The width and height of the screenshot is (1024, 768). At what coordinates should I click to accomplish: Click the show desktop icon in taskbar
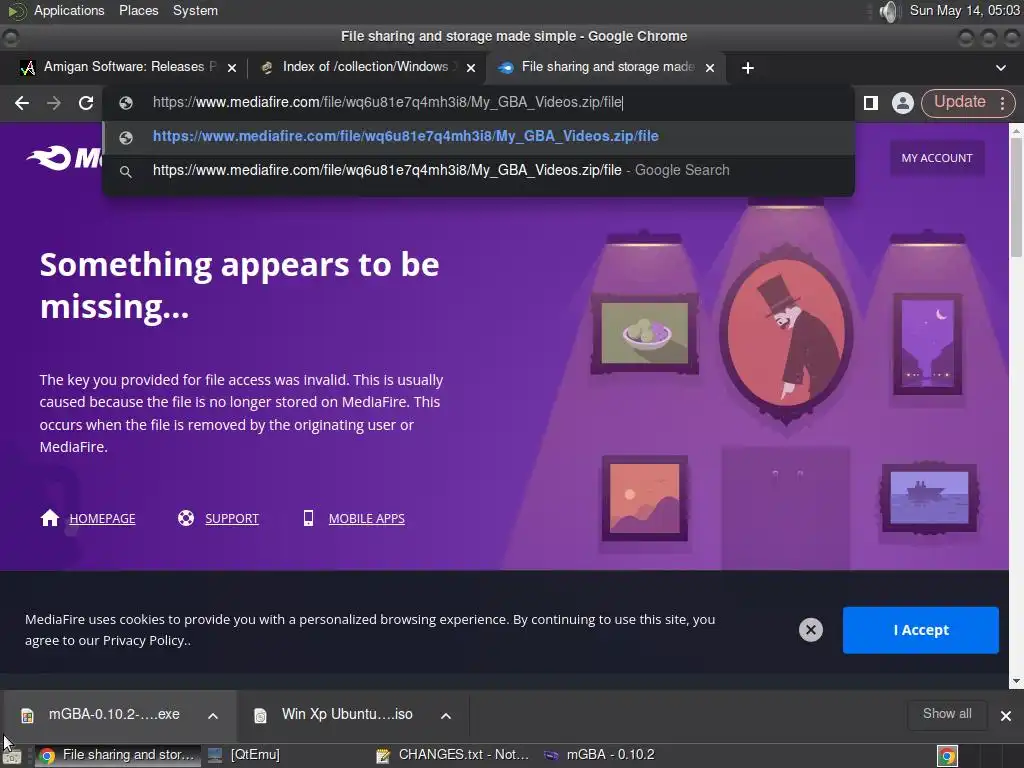pyautogui.click(x=12, y=756)
